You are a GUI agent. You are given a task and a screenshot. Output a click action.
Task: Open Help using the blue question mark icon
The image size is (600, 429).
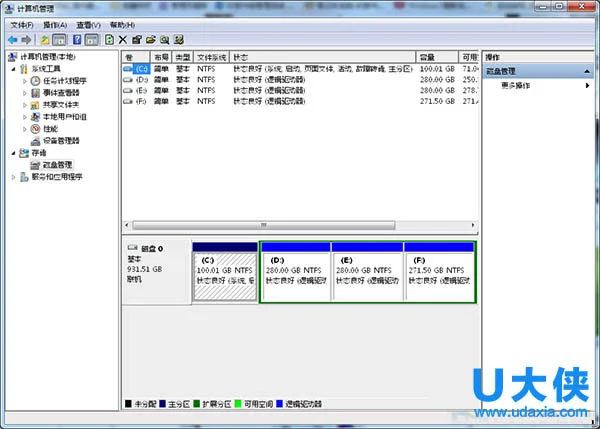[x=77, y=39]
